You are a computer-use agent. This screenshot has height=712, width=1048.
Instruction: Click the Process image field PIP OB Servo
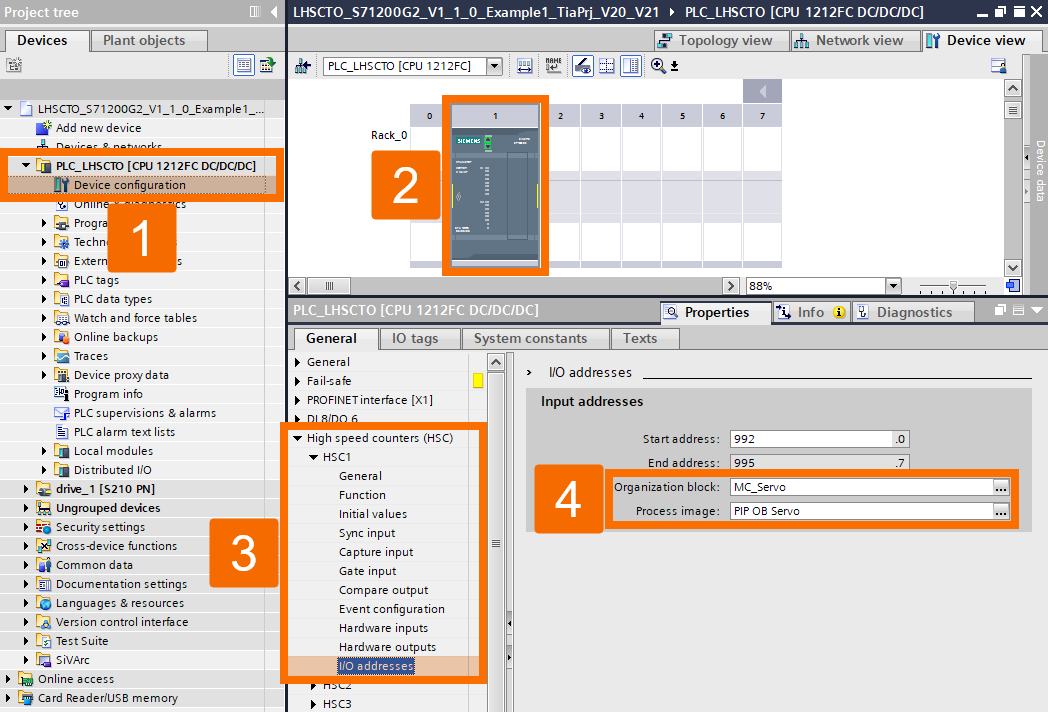tap(862, 511)
